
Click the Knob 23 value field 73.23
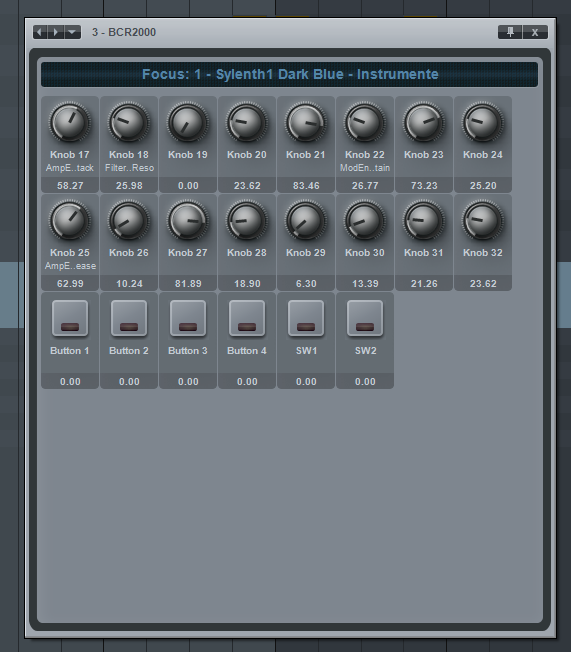coord(424,185)
